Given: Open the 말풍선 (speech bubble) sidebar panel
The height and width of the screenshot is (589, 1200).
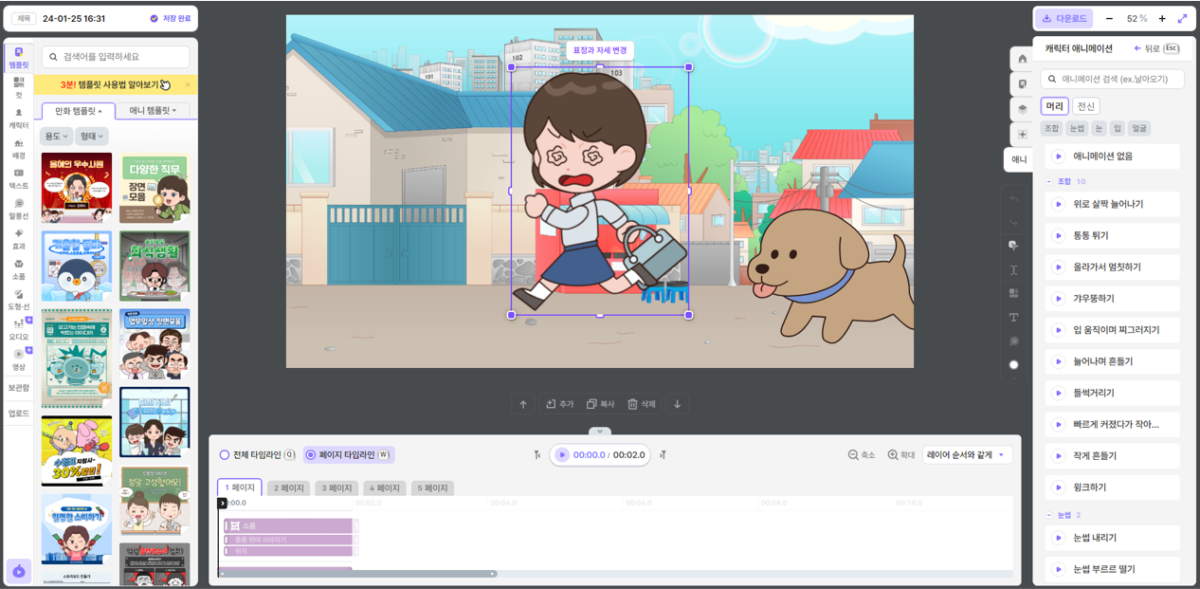Looking at the screenshot, I should [x=18, y=208].
